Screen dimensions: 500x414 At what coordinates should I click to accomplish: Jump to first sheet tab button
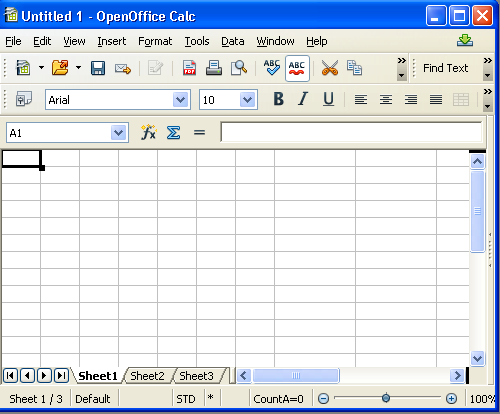[10, 376]
